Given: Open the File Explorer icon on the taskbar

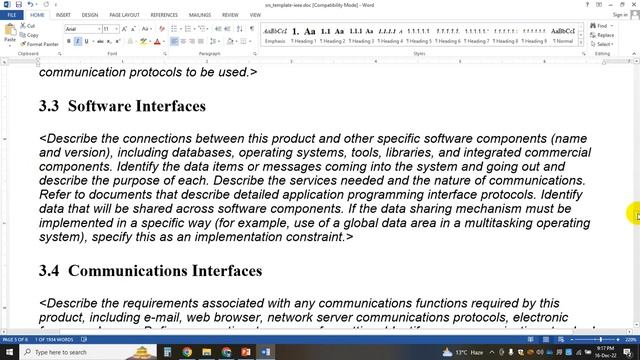Looking at the screenshot, I should (x=207, y=352).
